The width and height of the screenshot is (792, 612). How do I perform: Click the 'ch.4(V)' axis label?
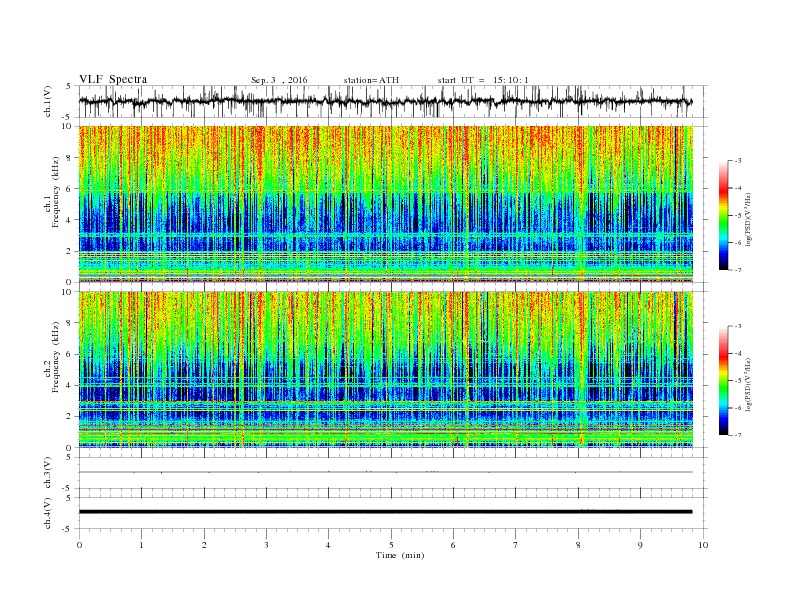[47, 513]
